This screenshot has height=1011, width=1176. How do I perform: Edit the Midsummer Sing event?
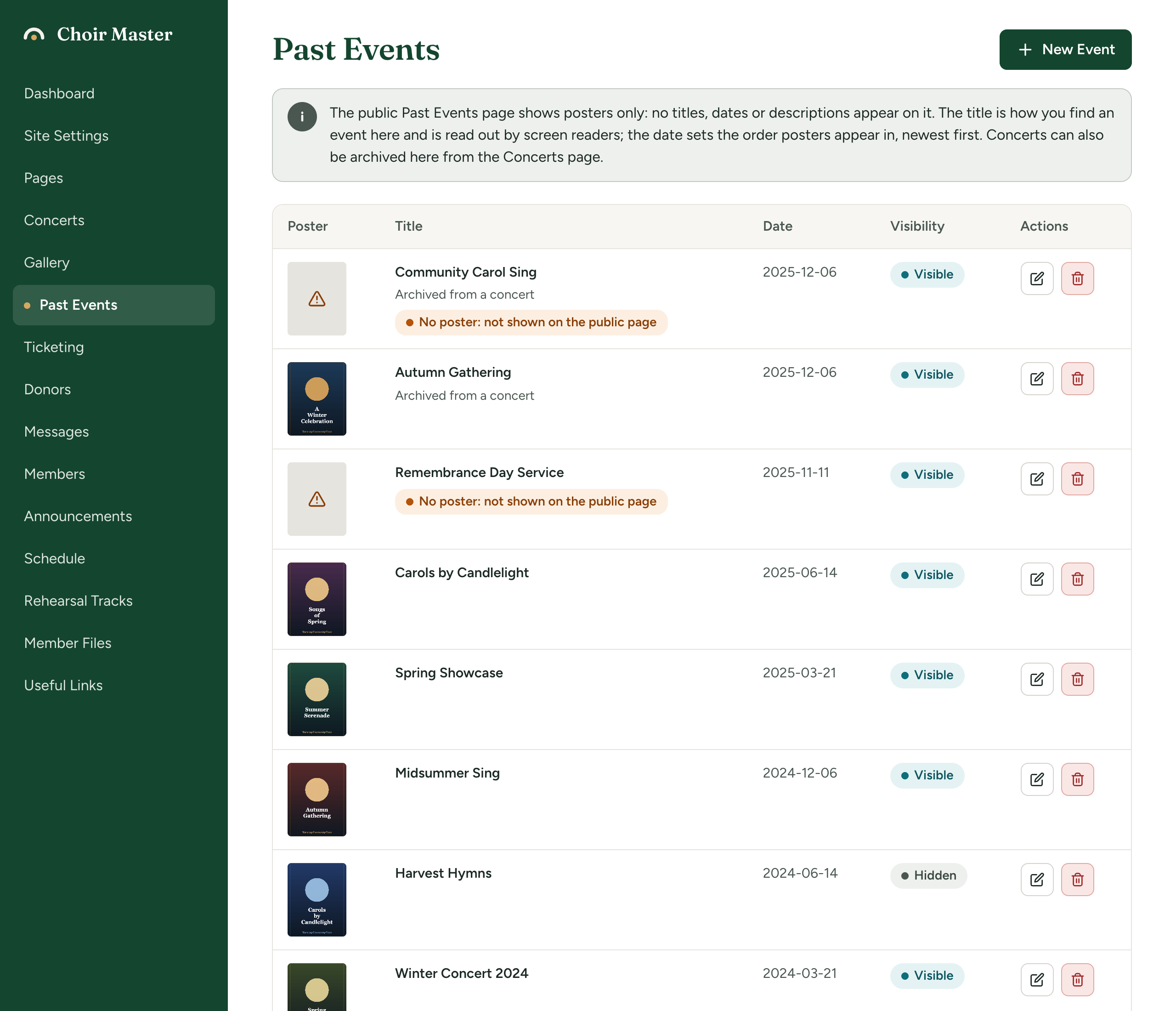[1036, 779]
